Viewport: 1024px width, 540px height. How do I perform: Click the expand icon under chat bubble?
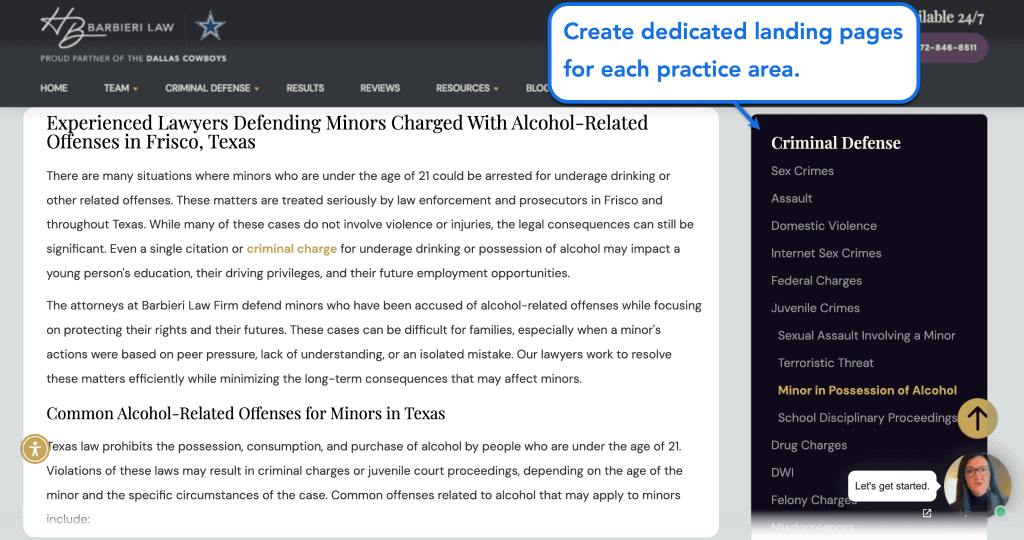coord(927,513)
